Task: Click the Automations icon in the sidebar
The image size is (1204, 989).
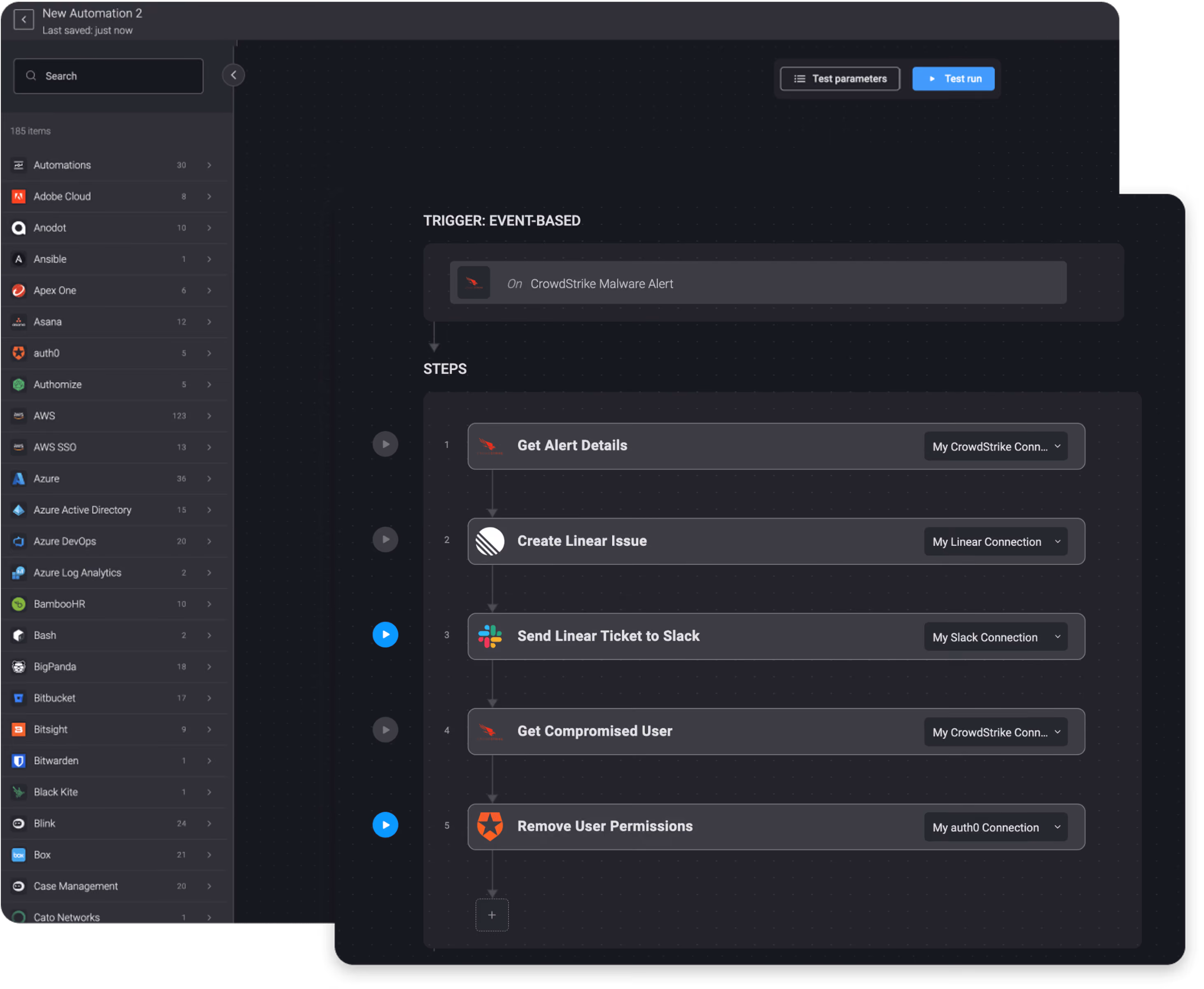Action: pos(19,165)
